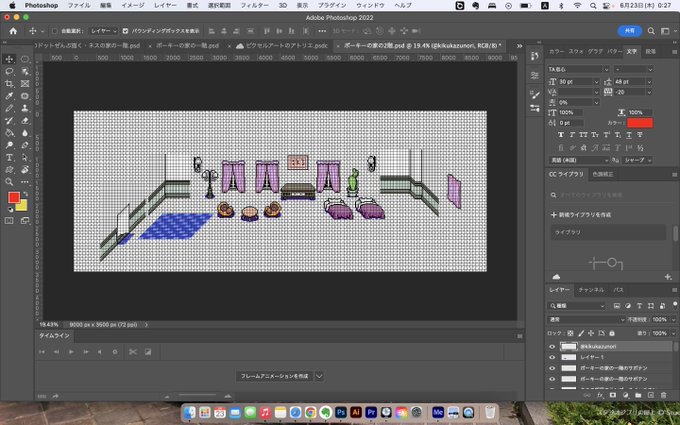680x425 pixels.
Task: Open anti-aliasing シャープ dropdown
Action: pos(638,160)
